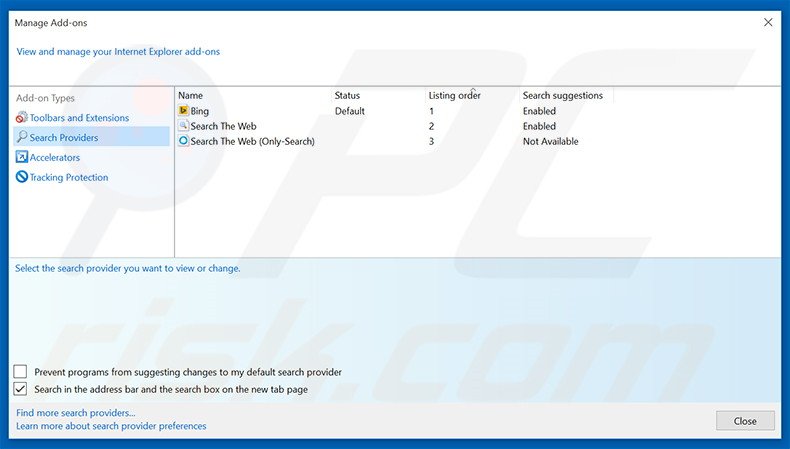Open Learn more about search provider preferences

click(x=111, y=426)
